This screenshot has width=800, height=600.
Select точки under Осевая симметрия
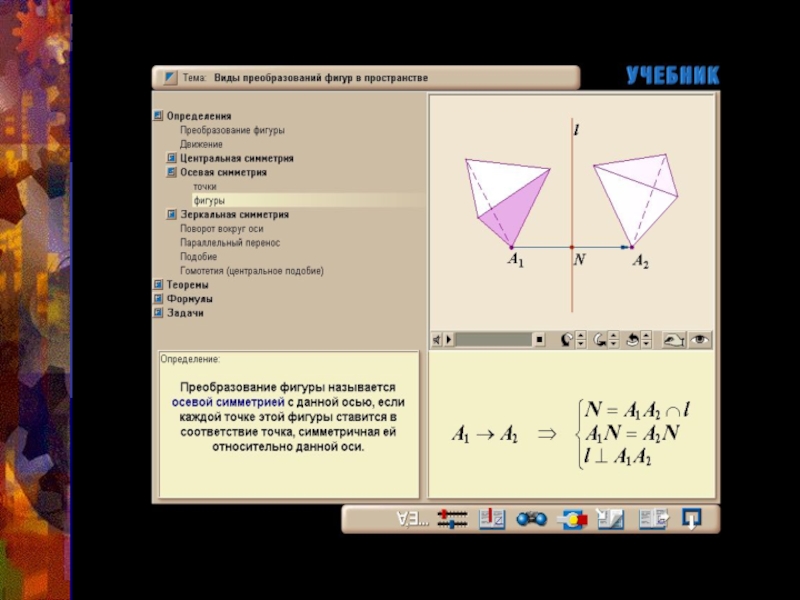(205, 187)
